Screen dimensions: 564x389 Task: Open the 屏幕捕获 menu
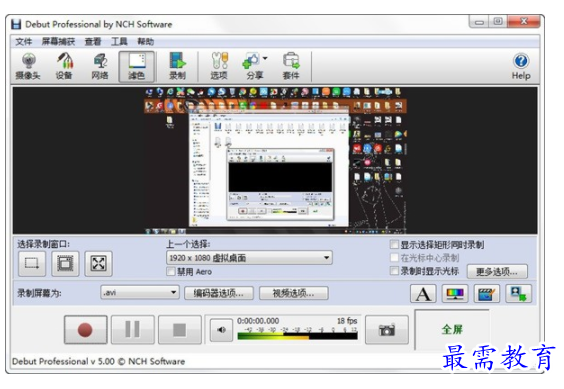tap(58, 42)
